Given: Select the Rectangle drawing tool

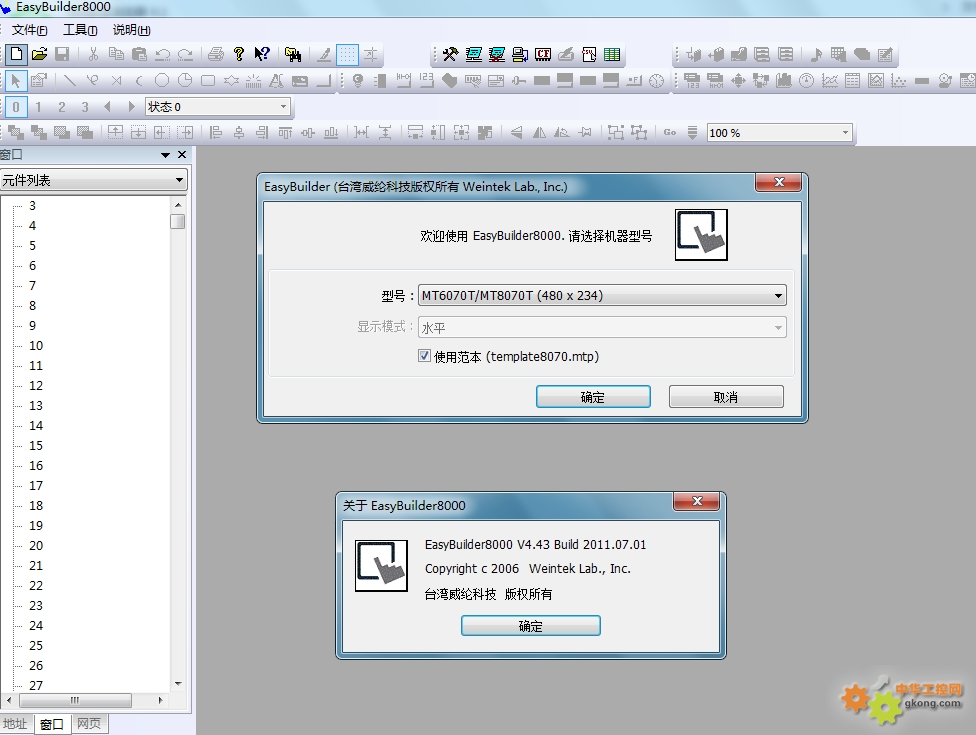Looking at the screenshot, I should [208, 81].
